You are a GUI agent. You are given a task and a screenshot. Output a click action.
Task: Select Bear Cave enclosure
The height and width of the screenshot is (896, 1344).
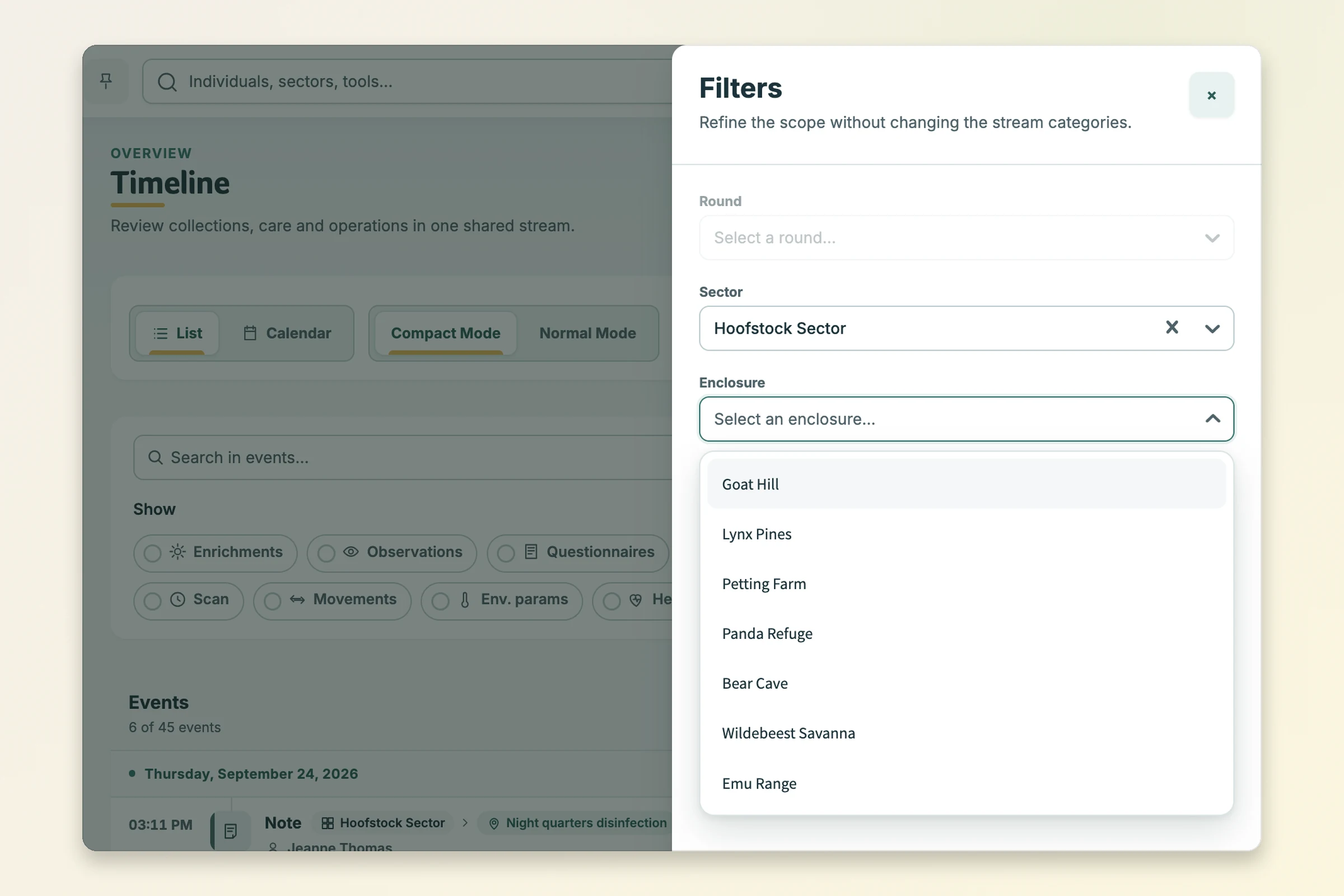[967, 683]
